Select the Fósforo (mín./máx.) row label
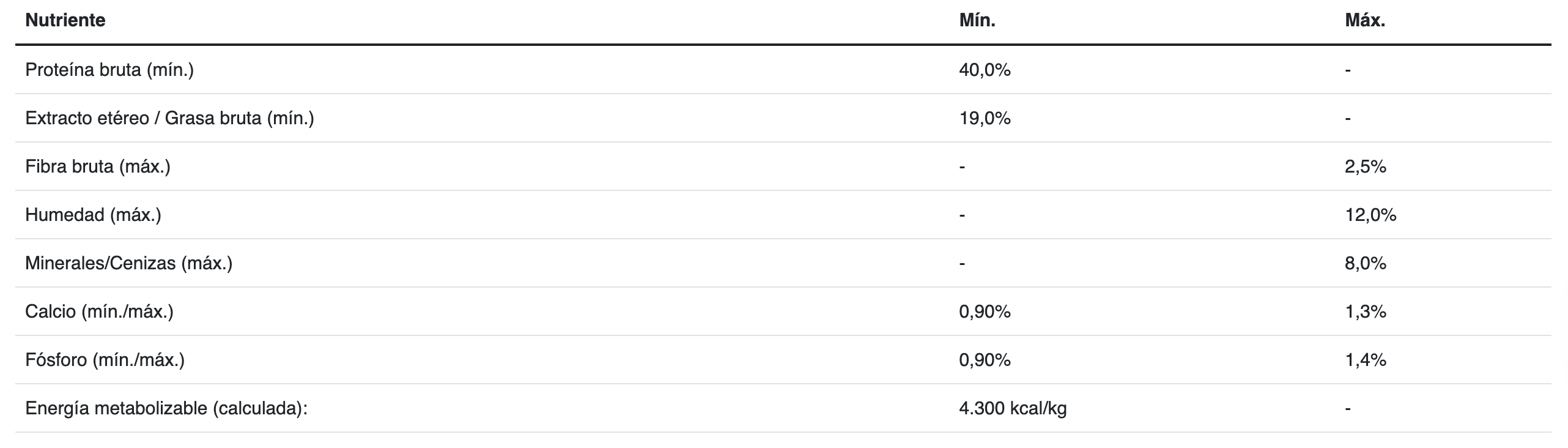 105,360
